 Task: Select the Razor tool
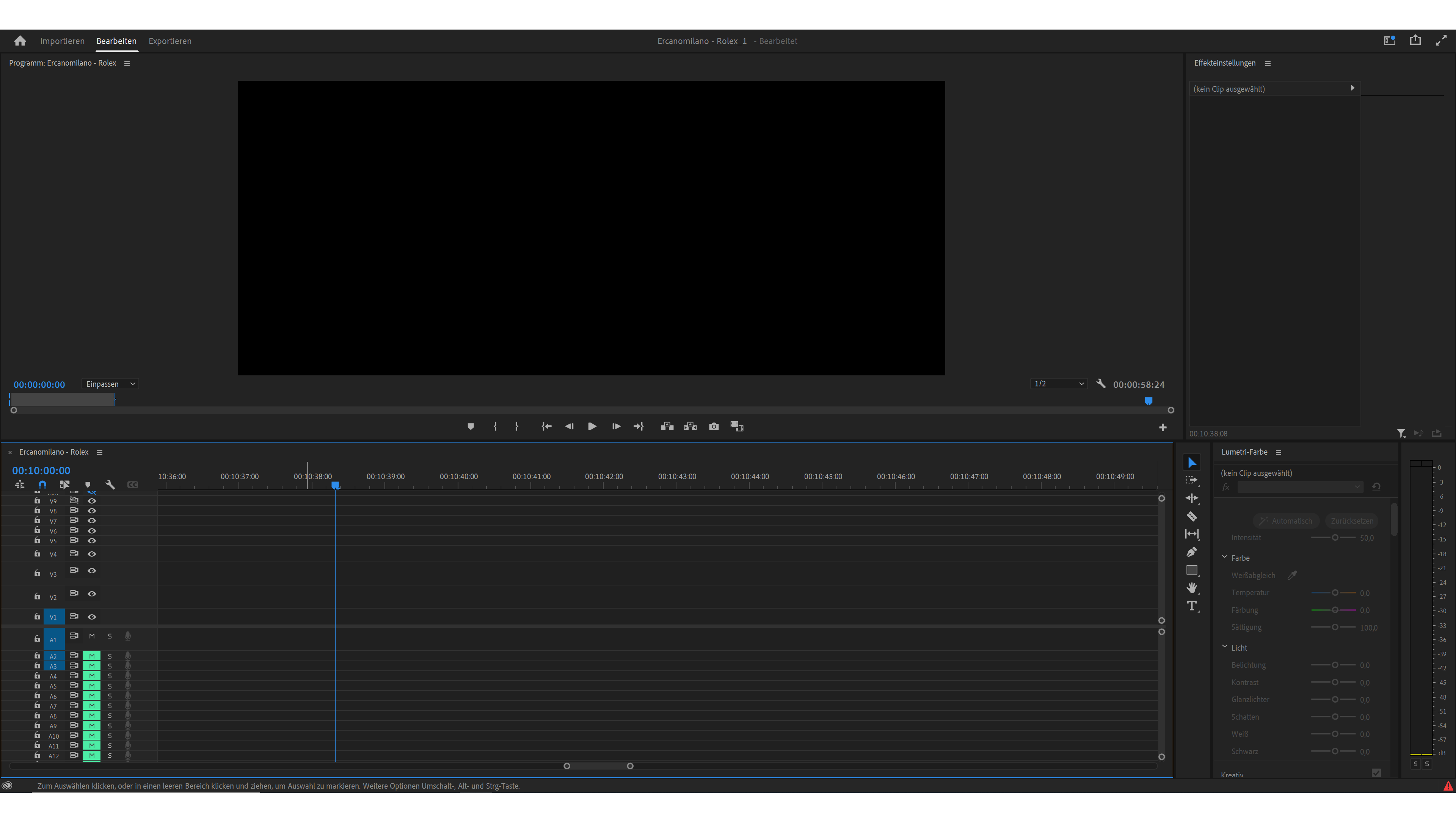click(x=1191, y=516)
